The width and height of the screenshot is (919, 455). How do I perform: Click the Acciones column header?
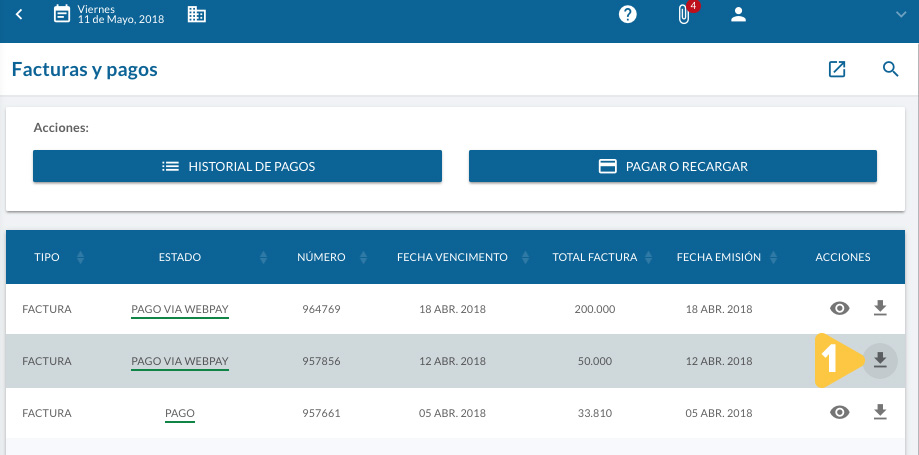pos(843,257)
